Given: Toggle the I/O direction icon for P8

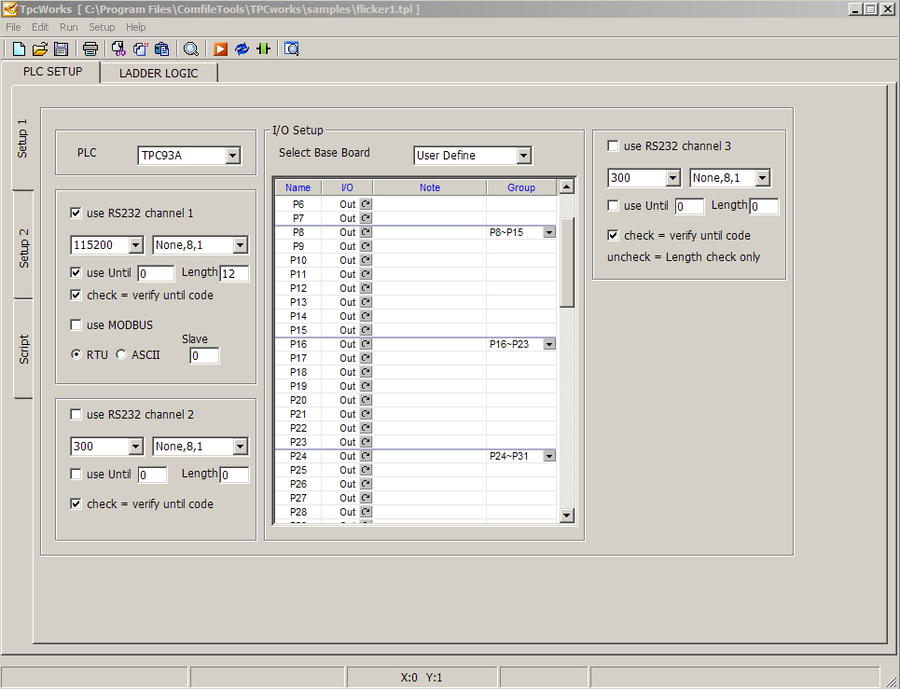Looking at the screenshot, I should click(x=366, y=233).
